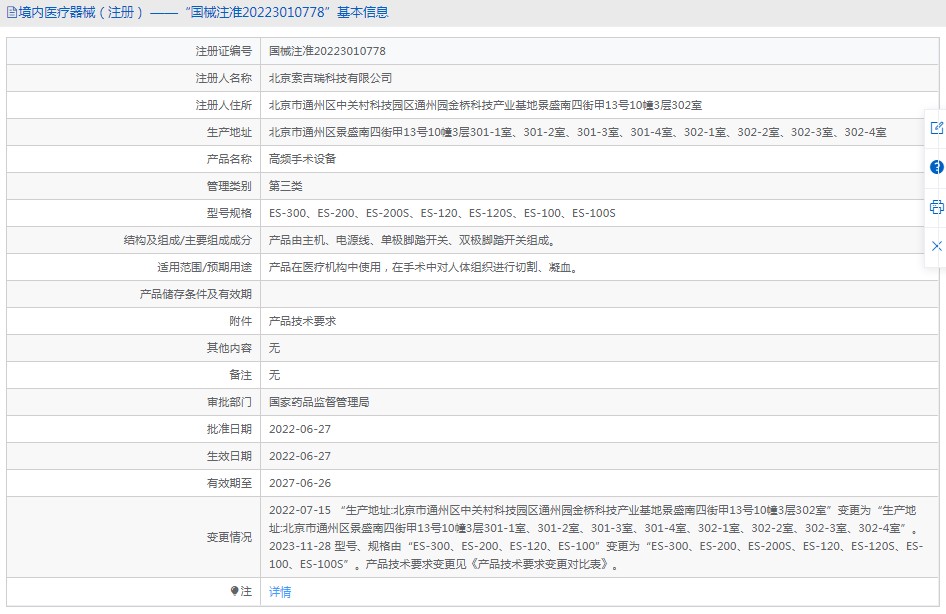Click the expiry date 2027-06-26
Viewport: 946px width, 614px height.
tap(300, 483)
